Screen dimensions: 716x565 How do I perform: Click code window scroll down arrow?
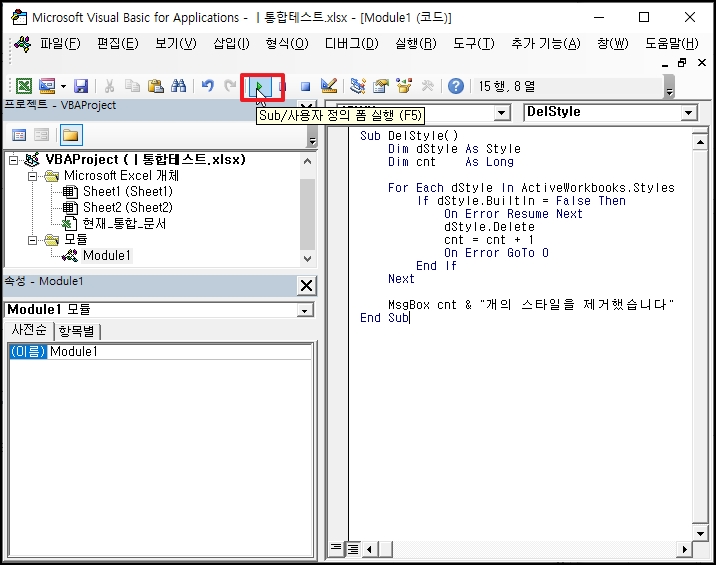tap(700, 533)
